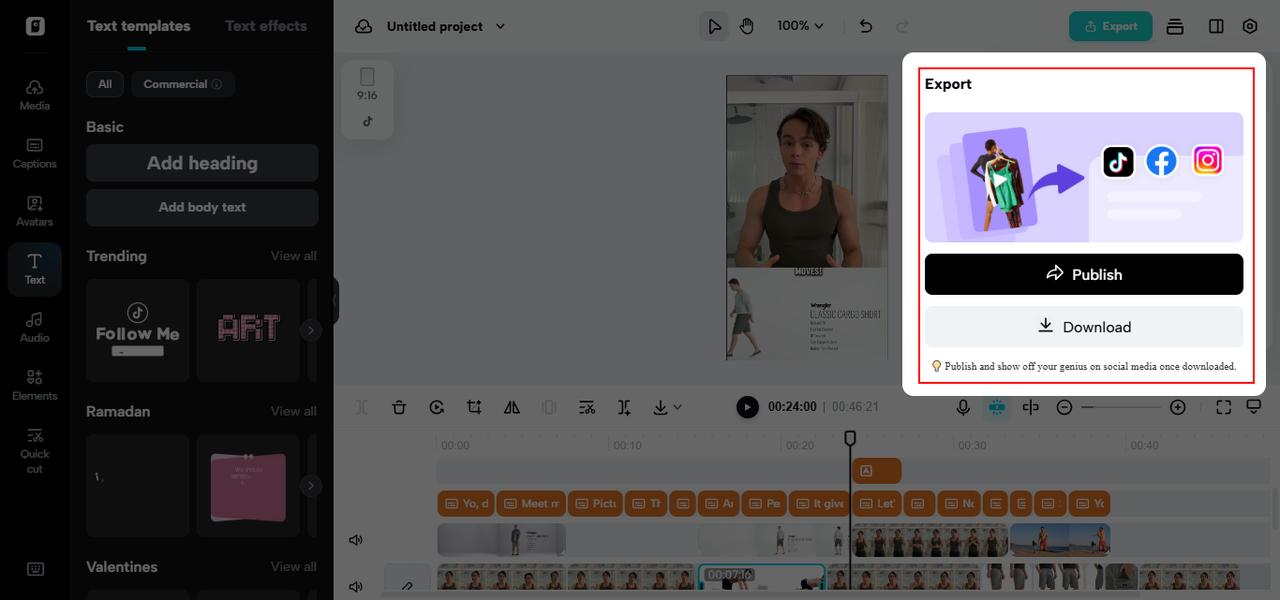Click the Download button
Screen dimensions: 1280x600
click(1083, 327)
